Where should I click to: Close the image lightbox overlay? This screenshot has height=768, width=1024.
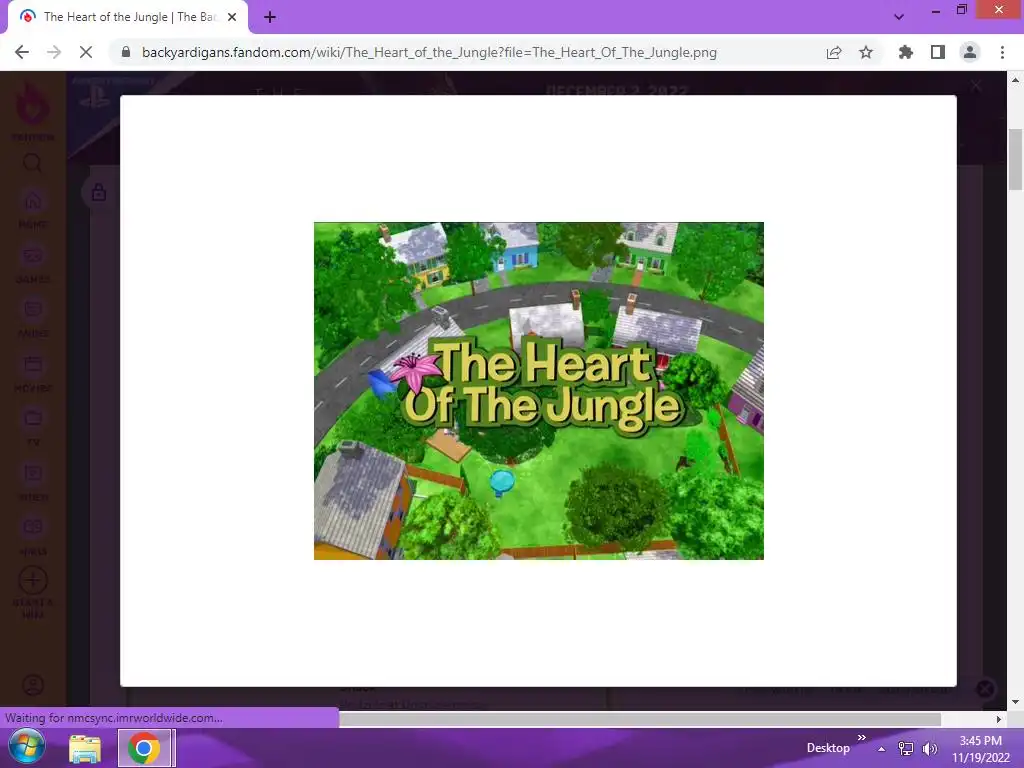click(x=976, y=86)
